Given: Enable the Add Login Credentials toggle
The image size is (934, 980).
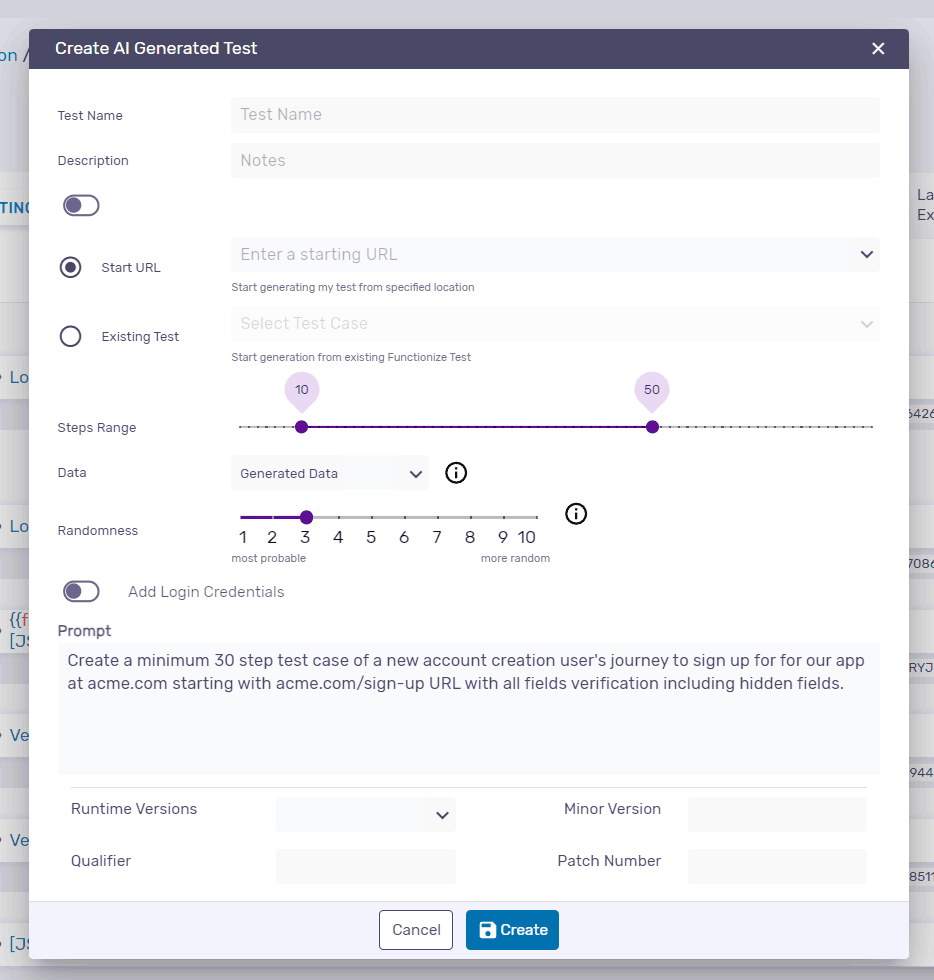Looking at the screenshot, I should pos(81,591).
